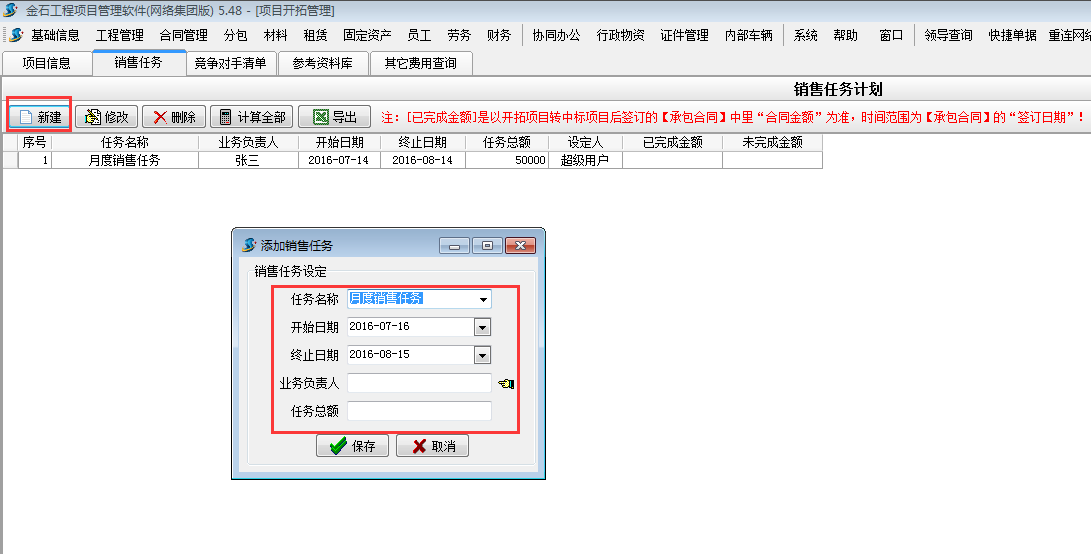Open the 财务 menu
The image size is (1091, 554).
499,35
